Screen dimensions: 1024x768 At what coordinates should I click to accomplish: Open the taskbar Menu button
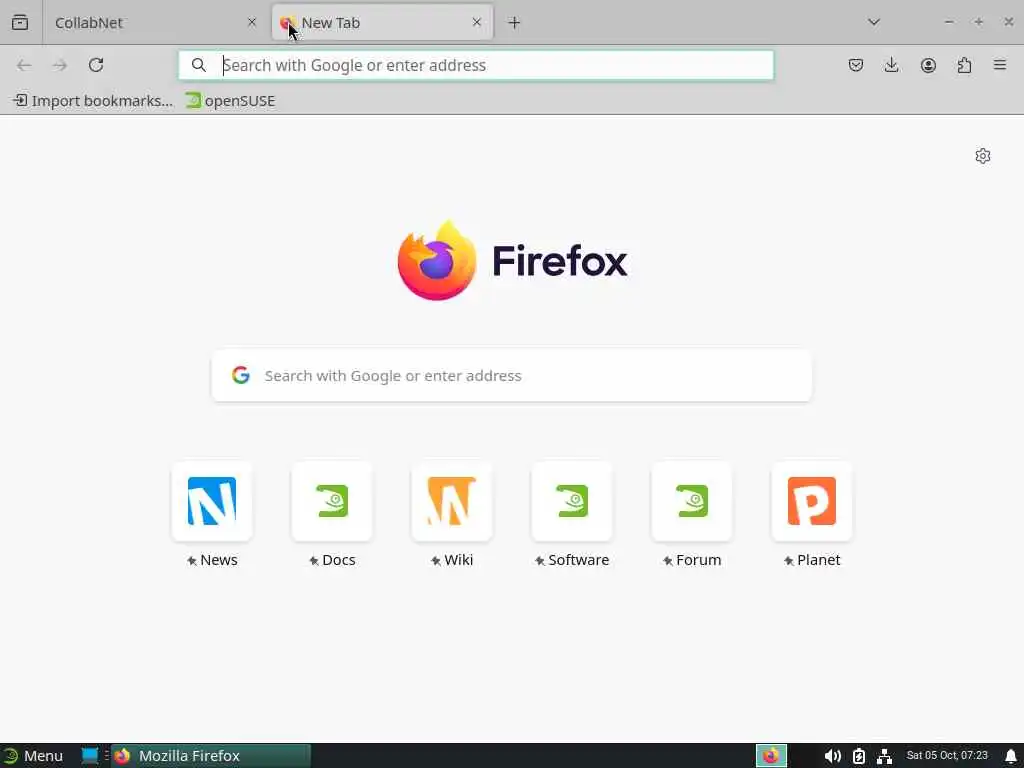pyautogui.click(x=34, y=756)
